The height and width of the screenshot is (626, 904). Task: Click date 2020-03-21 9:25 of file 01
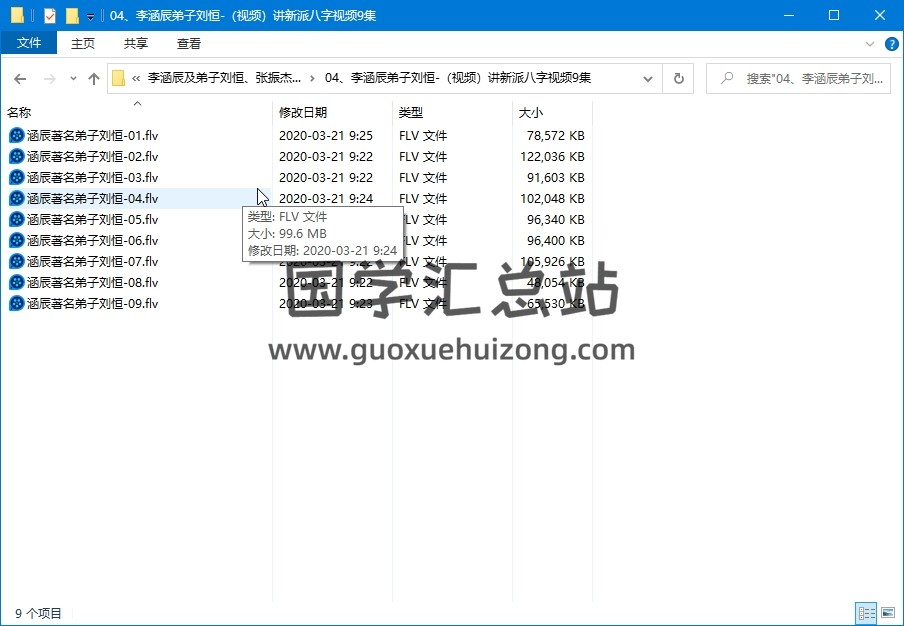pyautogui.click(x=326, y=135)
